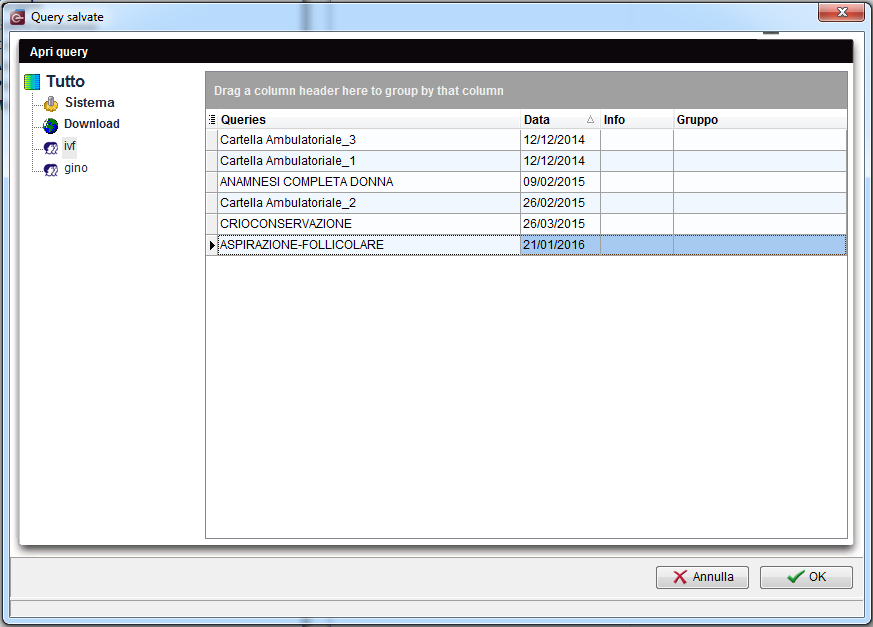This screenshot has height=627, width=873.
Task: Click the row indicator of ASPIRAZIONE-FOLLICOLARE
Action: tap(212, 245)
